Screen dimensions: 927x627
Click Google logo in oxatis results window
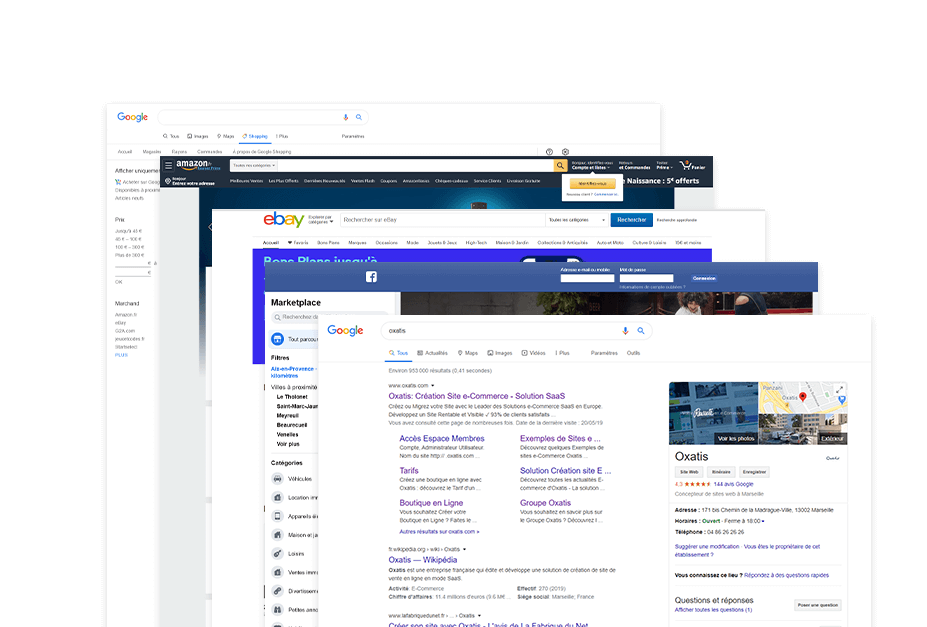(x=345, y=331)
